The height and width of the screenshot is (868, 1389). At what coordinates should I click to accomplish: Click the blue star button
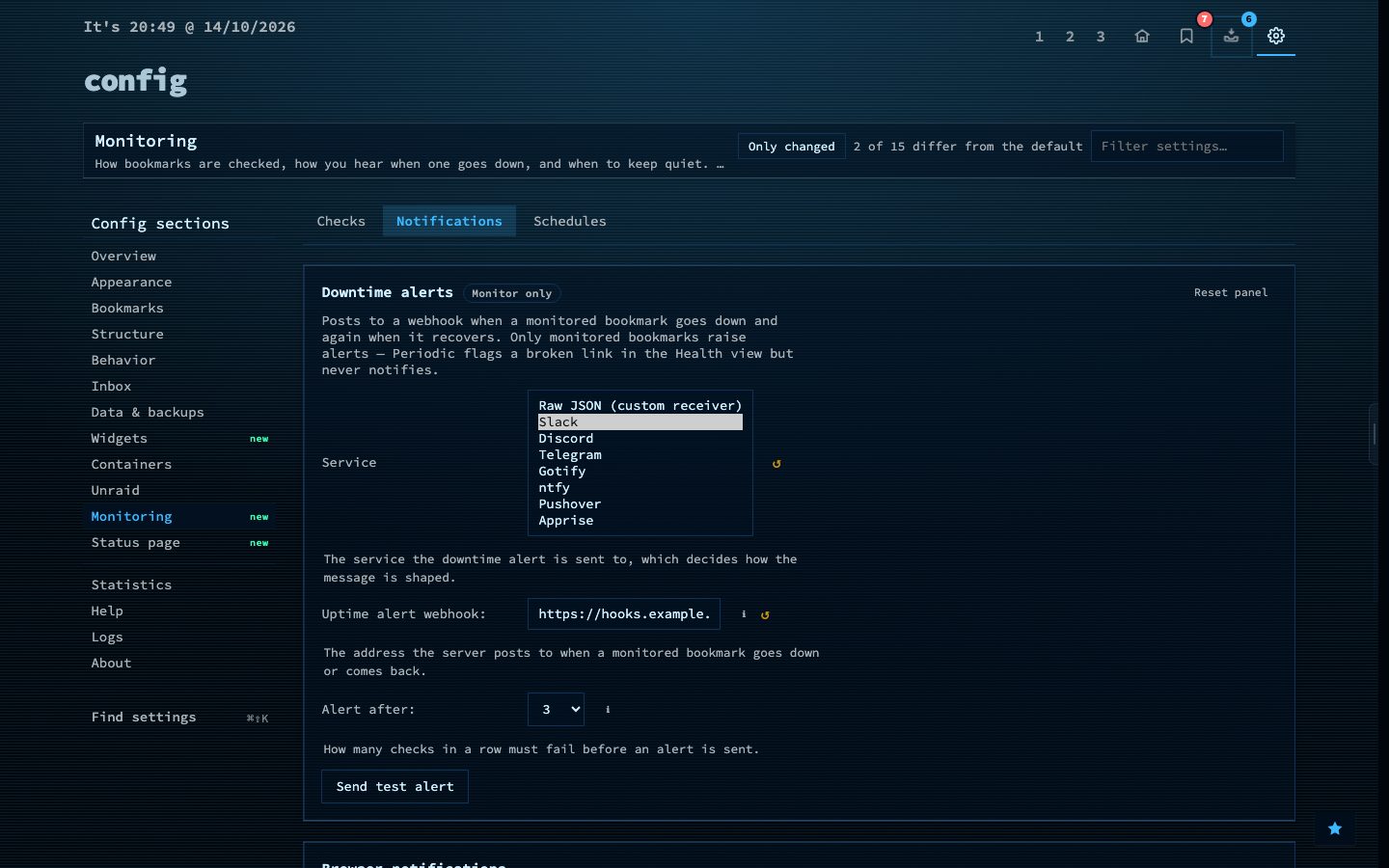coord(1335,828)
